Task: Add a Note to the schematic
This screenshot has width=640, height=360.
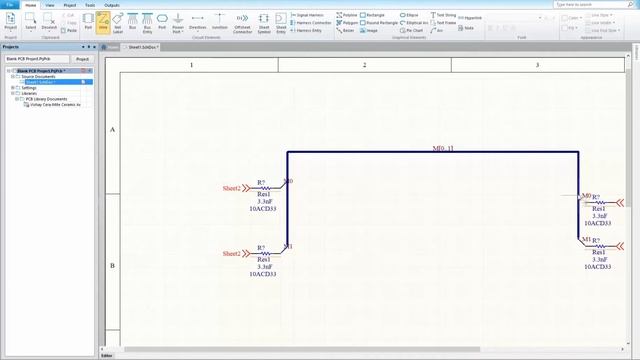Action: pyautogui.click(x=466, y=28)
